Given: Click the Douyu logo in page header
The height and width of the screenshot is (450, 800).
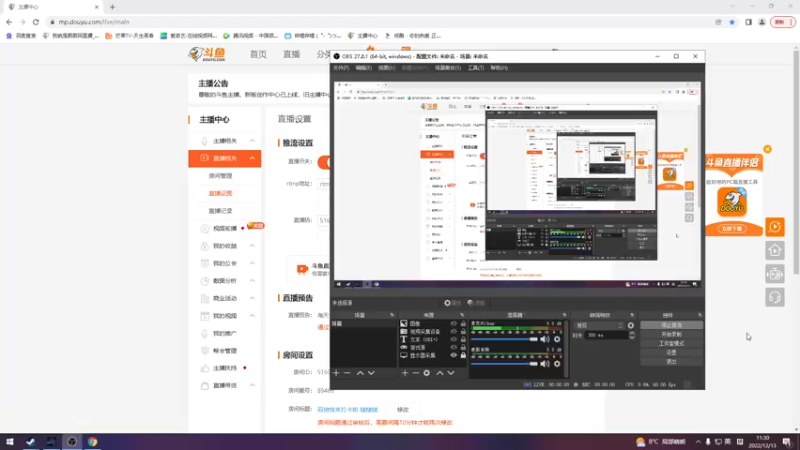Looking at the screenshot, I should tap(207, 54).
